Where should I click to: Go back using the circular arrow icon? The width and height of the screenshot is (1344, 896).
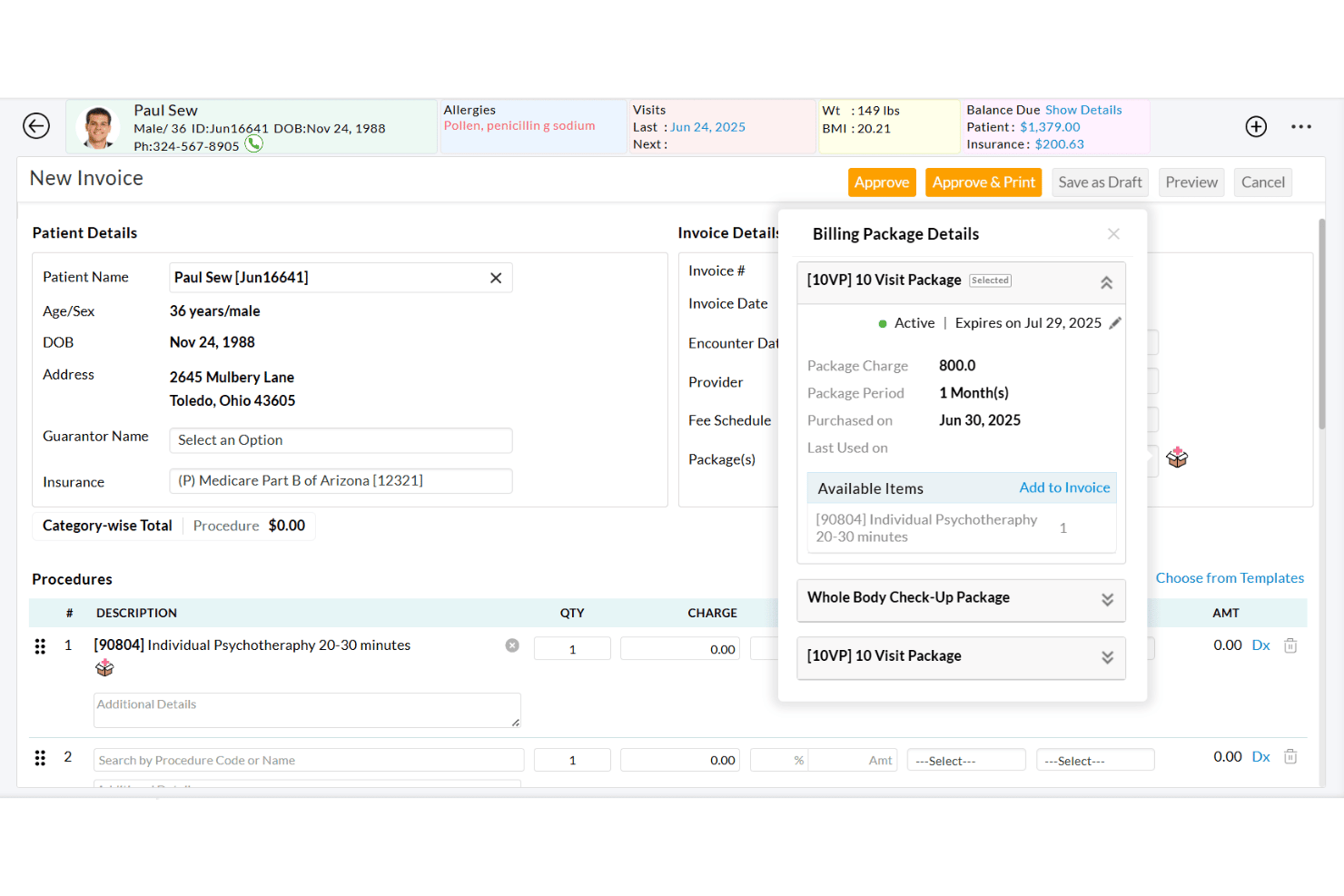(x=36, y=126)
